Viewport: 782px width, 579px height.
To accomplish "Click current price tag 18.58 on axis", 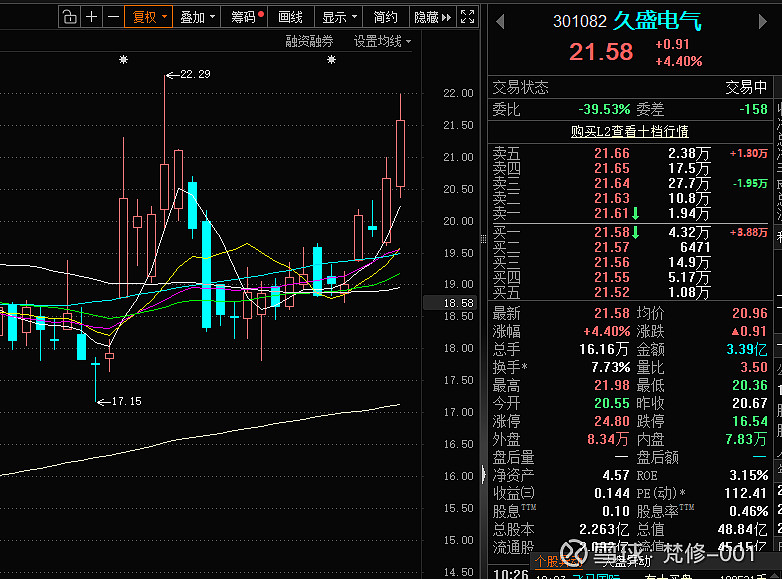I will [x=451, y=303].
